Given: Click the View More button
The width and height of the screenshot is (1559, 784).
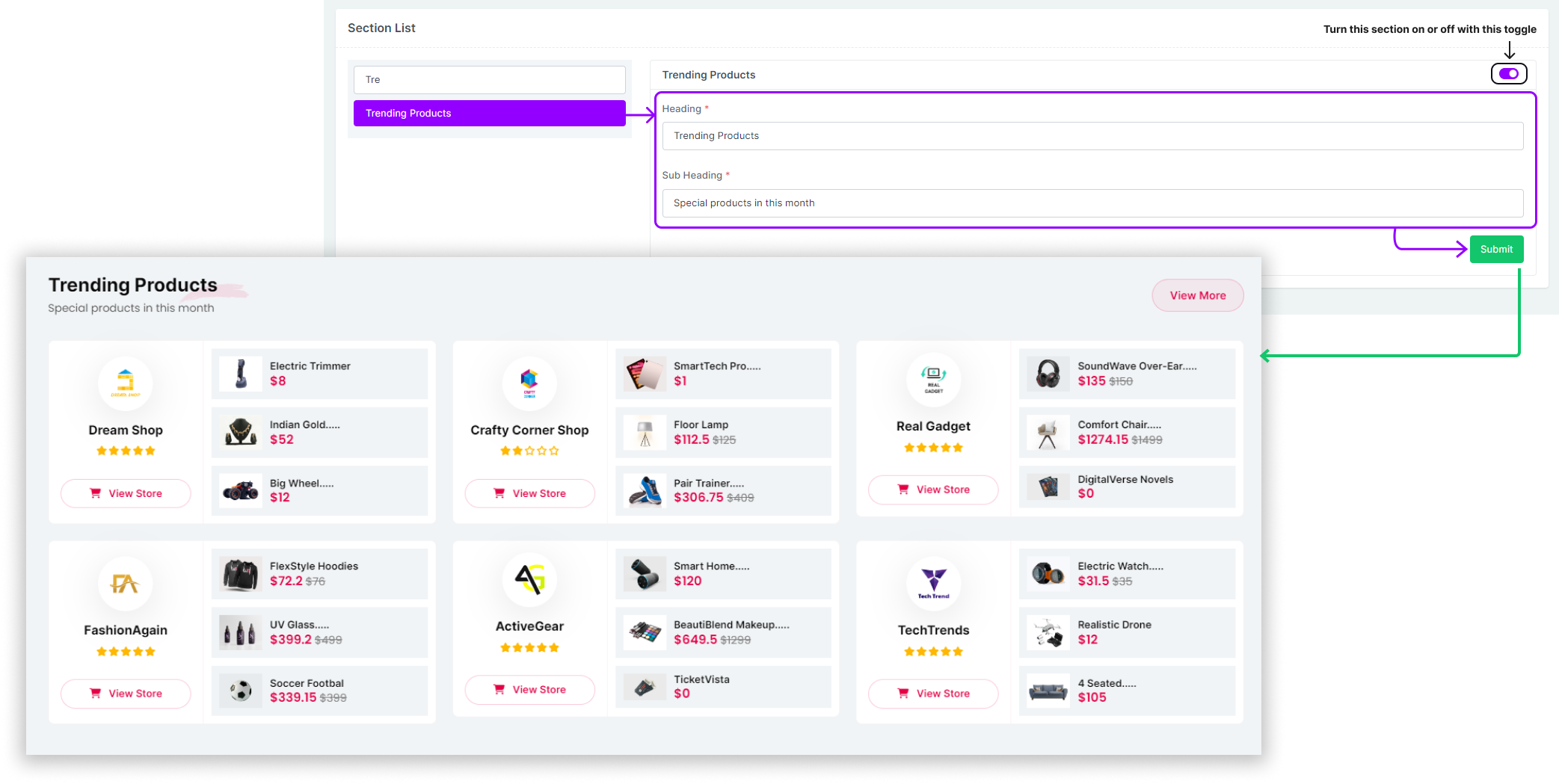Looking at the screenshot, I should 1197,296.
